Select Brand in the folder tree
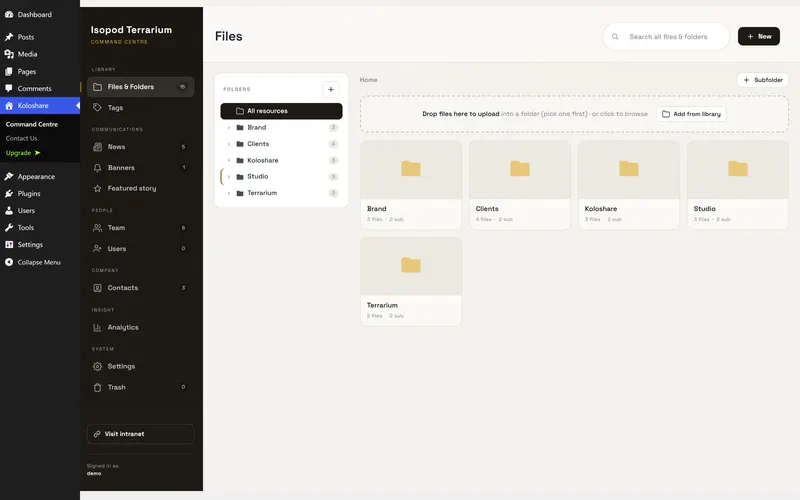 point(281,128)
